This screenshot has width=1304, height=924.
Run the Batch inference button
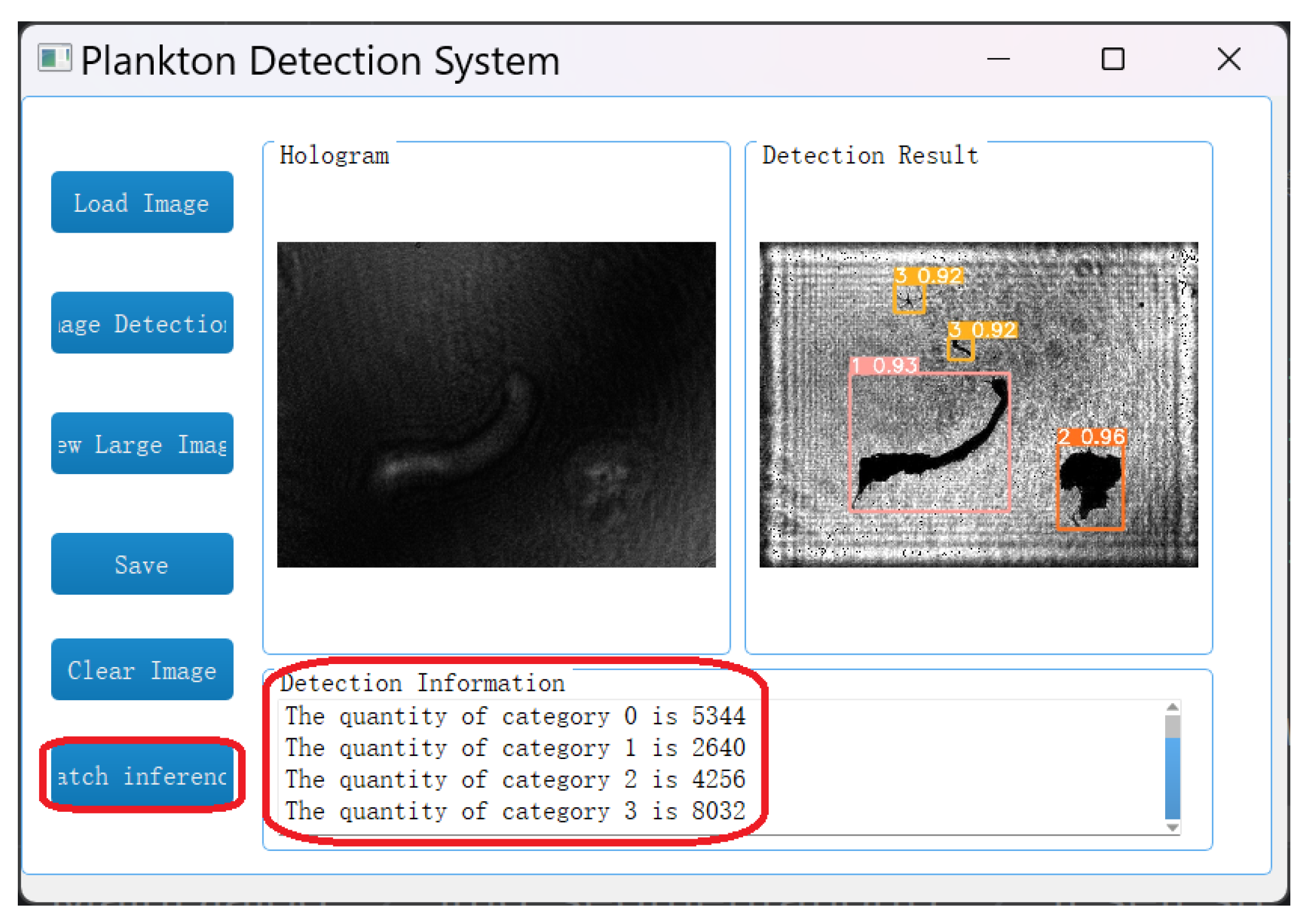click(x=142, y=775)
